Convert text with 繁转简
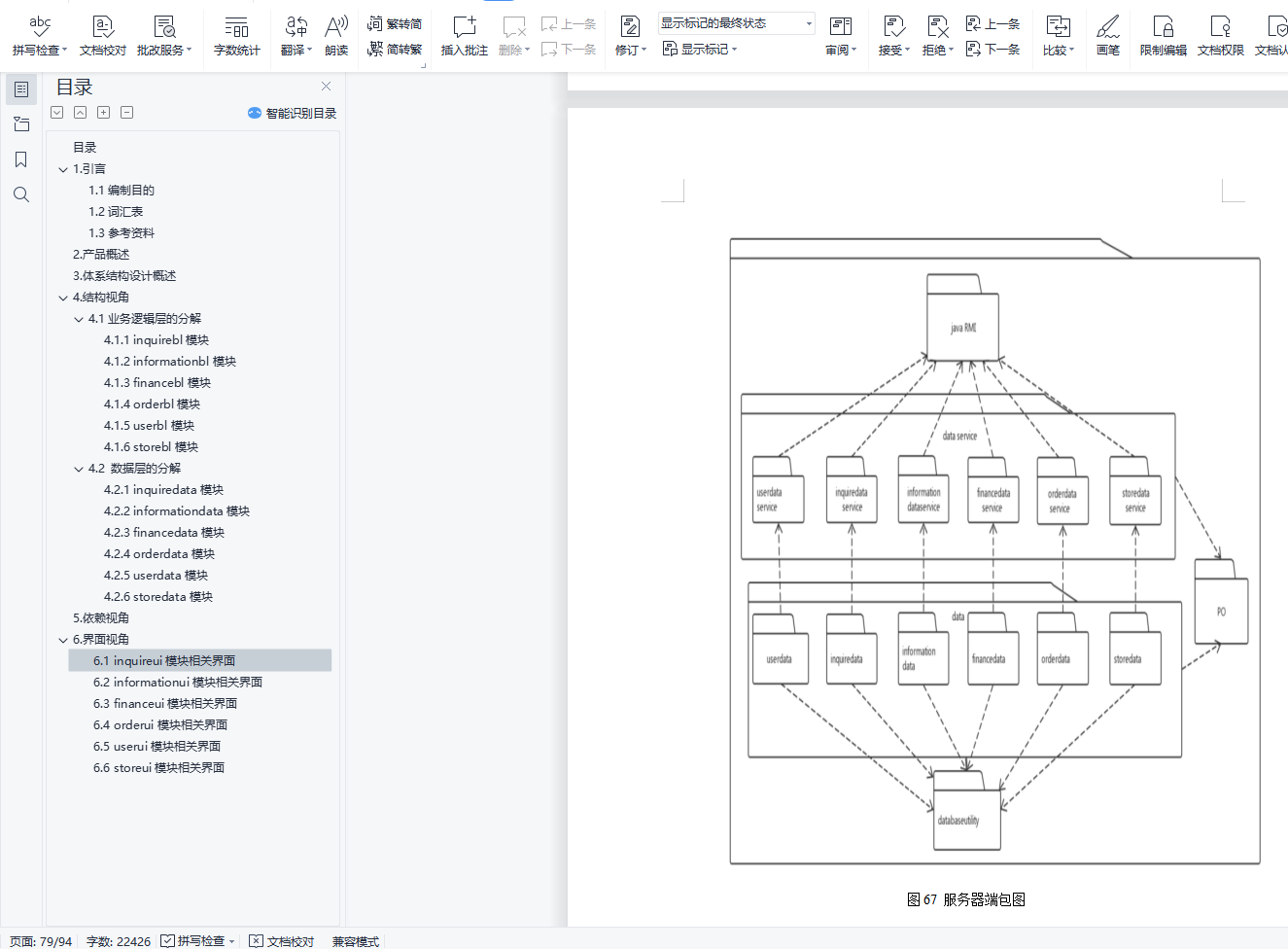The image size is (1288, 949). 395,24
